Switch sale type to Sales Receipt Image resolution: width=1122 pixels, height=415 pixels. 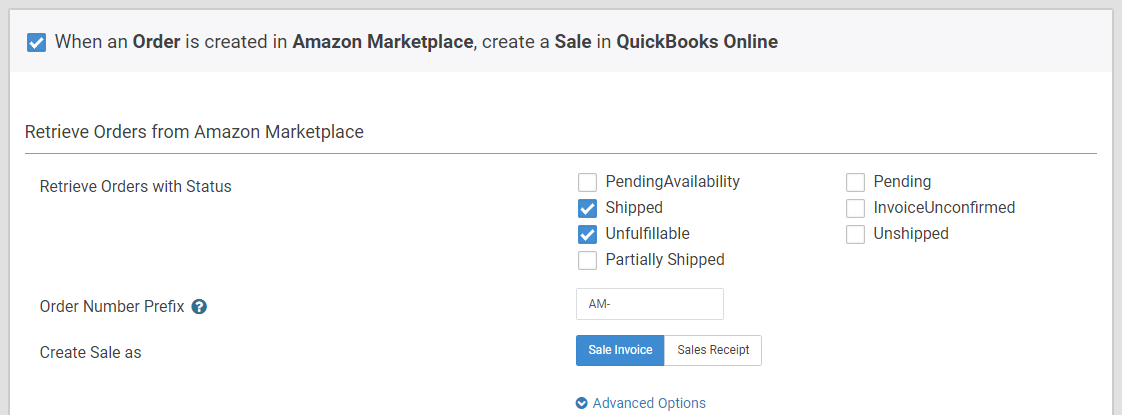click(x=713, y=351)
